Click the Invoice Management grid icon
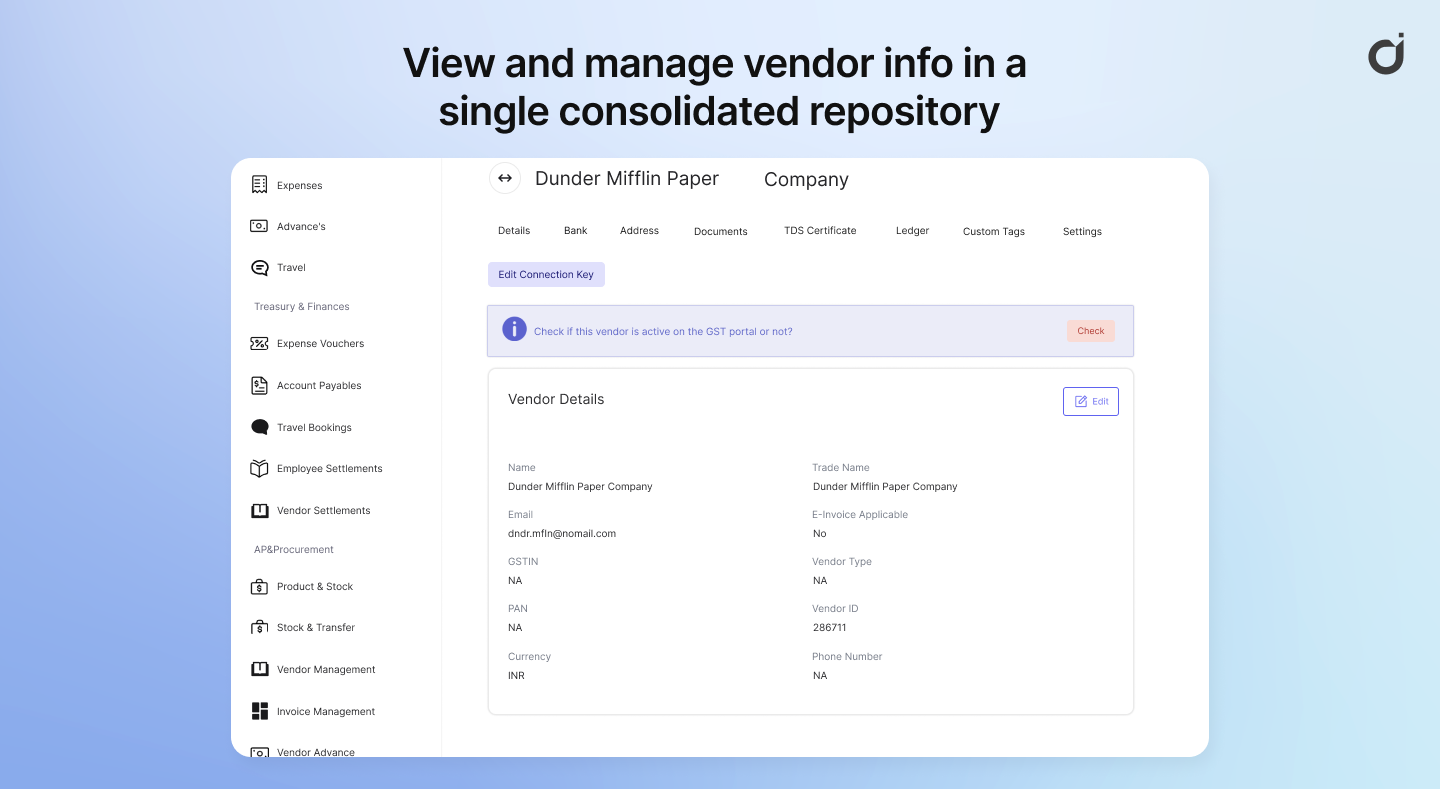This screenshot has width=1440, height=789. pos(260,711)
